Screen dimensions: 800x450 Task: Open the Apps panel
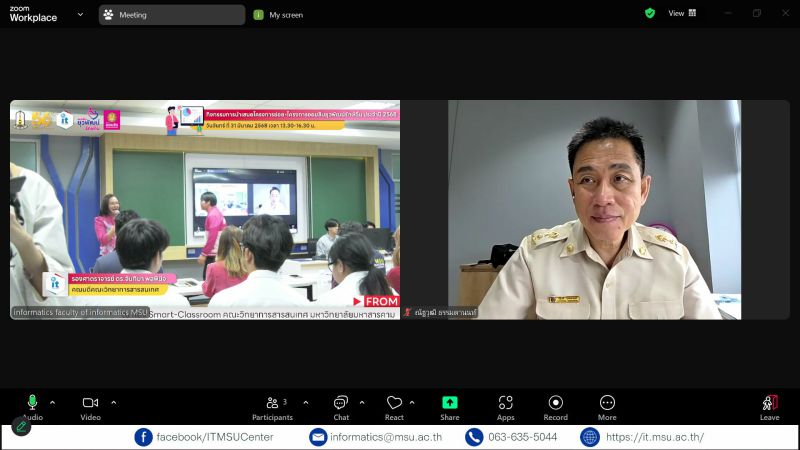(505, 403)
